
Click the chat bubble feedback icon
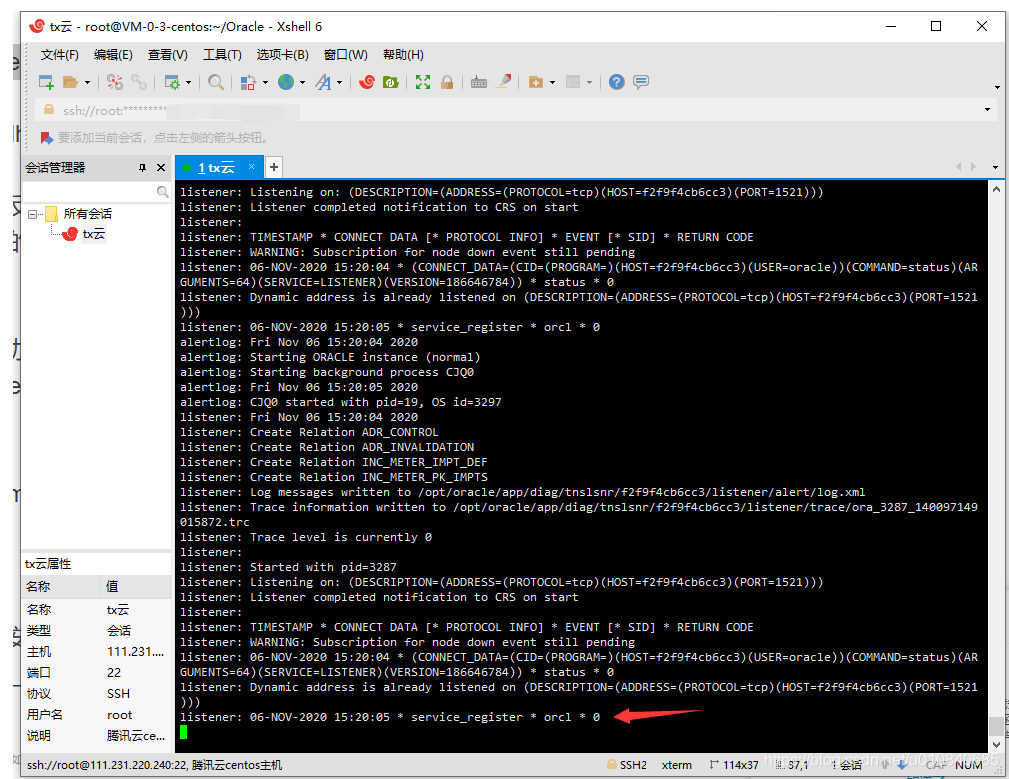641,82
